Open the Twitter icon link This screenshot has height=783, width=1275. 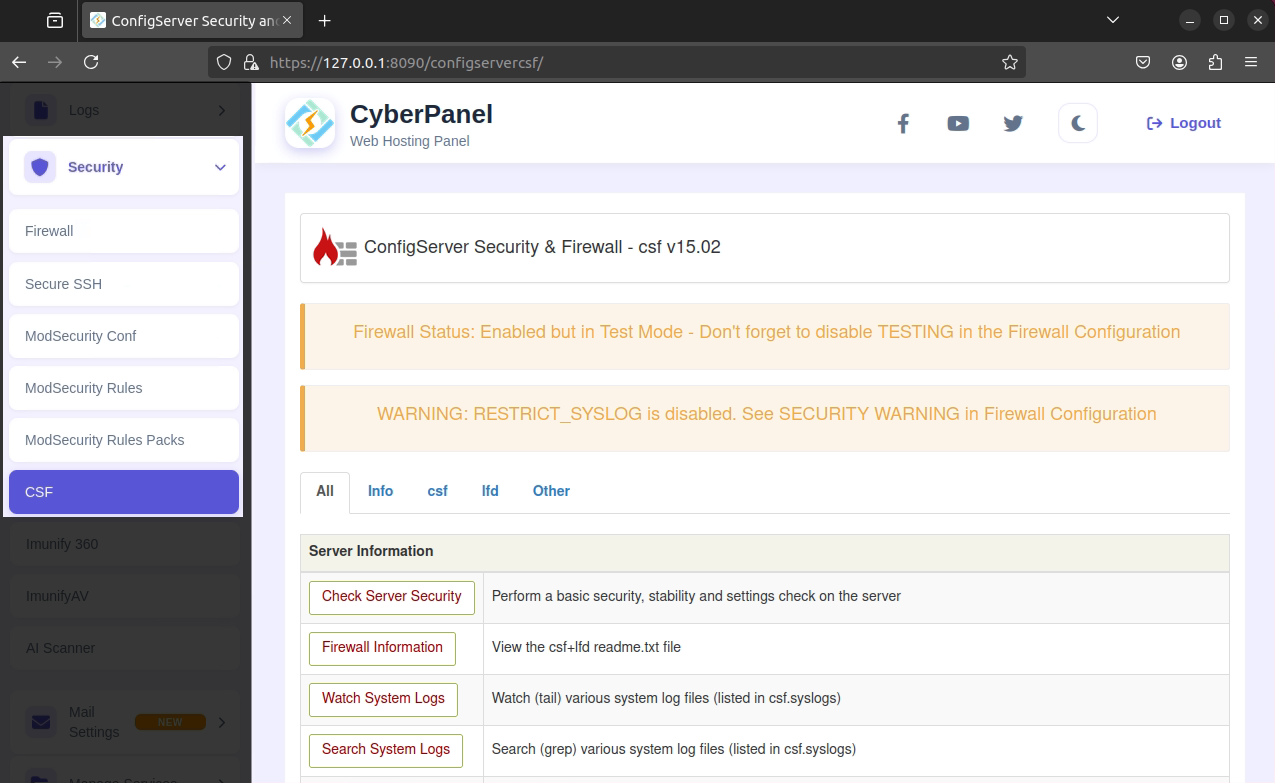pyautogui.click(x=1012, y=124)
